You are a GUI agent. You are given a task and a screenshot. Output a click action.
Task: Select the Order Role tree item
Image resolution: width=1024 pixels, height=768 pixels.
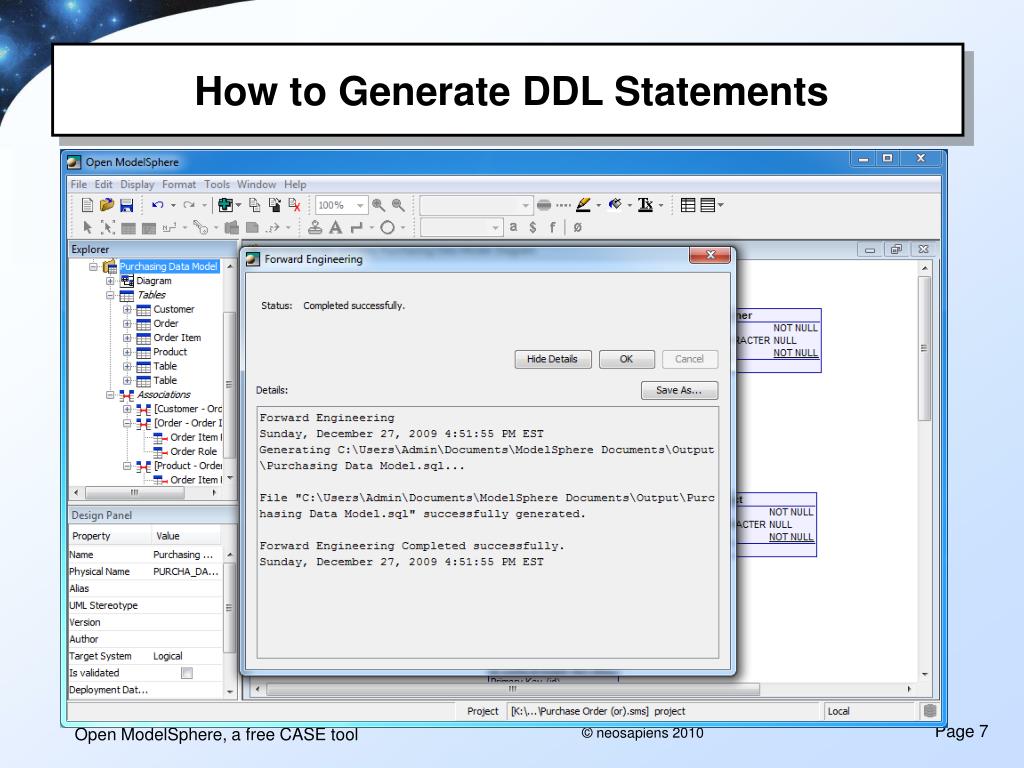coord(193,451)
